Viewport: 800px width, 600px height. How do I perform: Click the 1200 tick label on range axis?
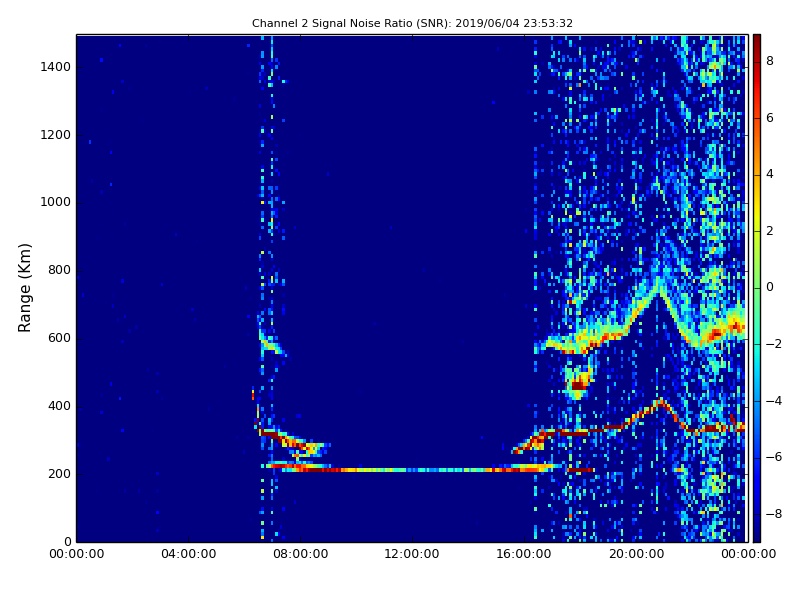[56, 135]
